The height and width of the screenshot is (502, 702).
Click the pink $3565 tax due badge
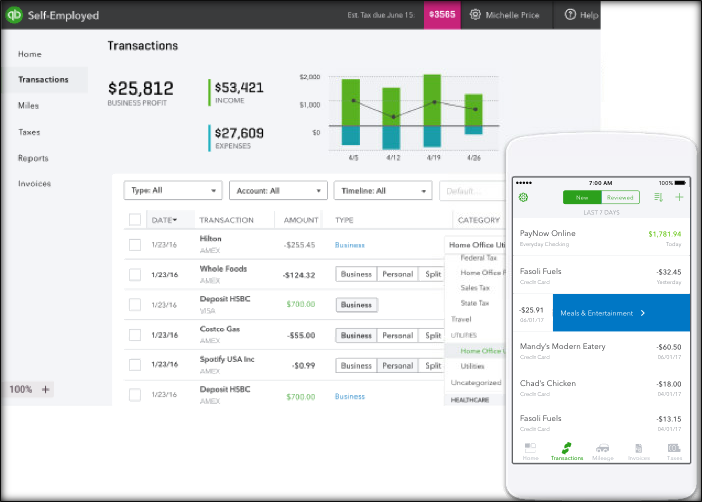442,15
